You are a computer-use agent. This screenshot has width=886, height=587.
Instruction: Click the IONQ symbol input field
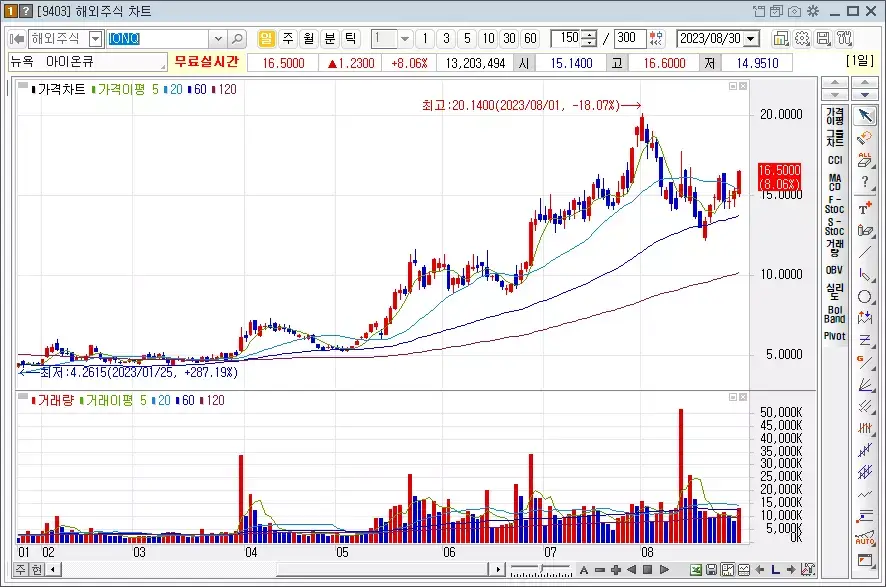[x=159, y=39]
